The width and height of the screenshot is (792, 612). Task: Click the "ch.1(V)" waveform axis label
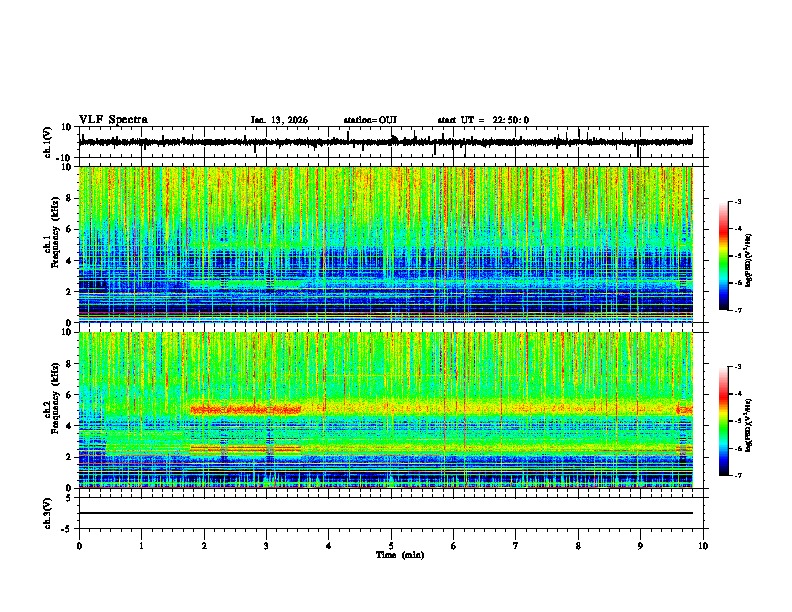(x=48, y=142)
